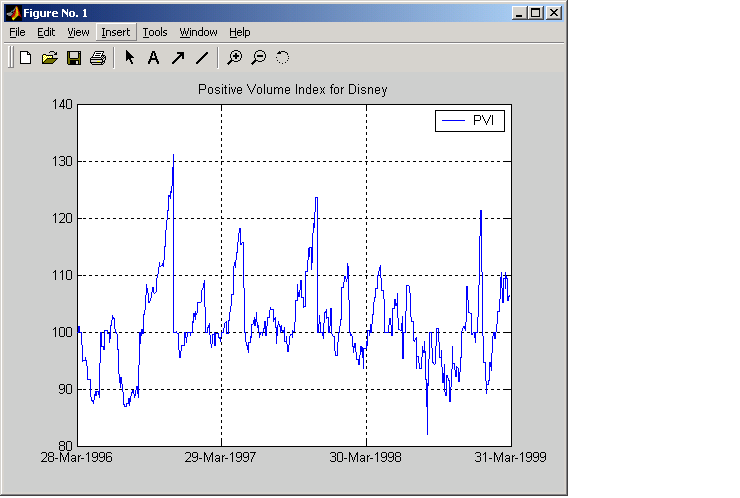
Task: Click the y-axis tick label 120
Action: click(62, 219)
